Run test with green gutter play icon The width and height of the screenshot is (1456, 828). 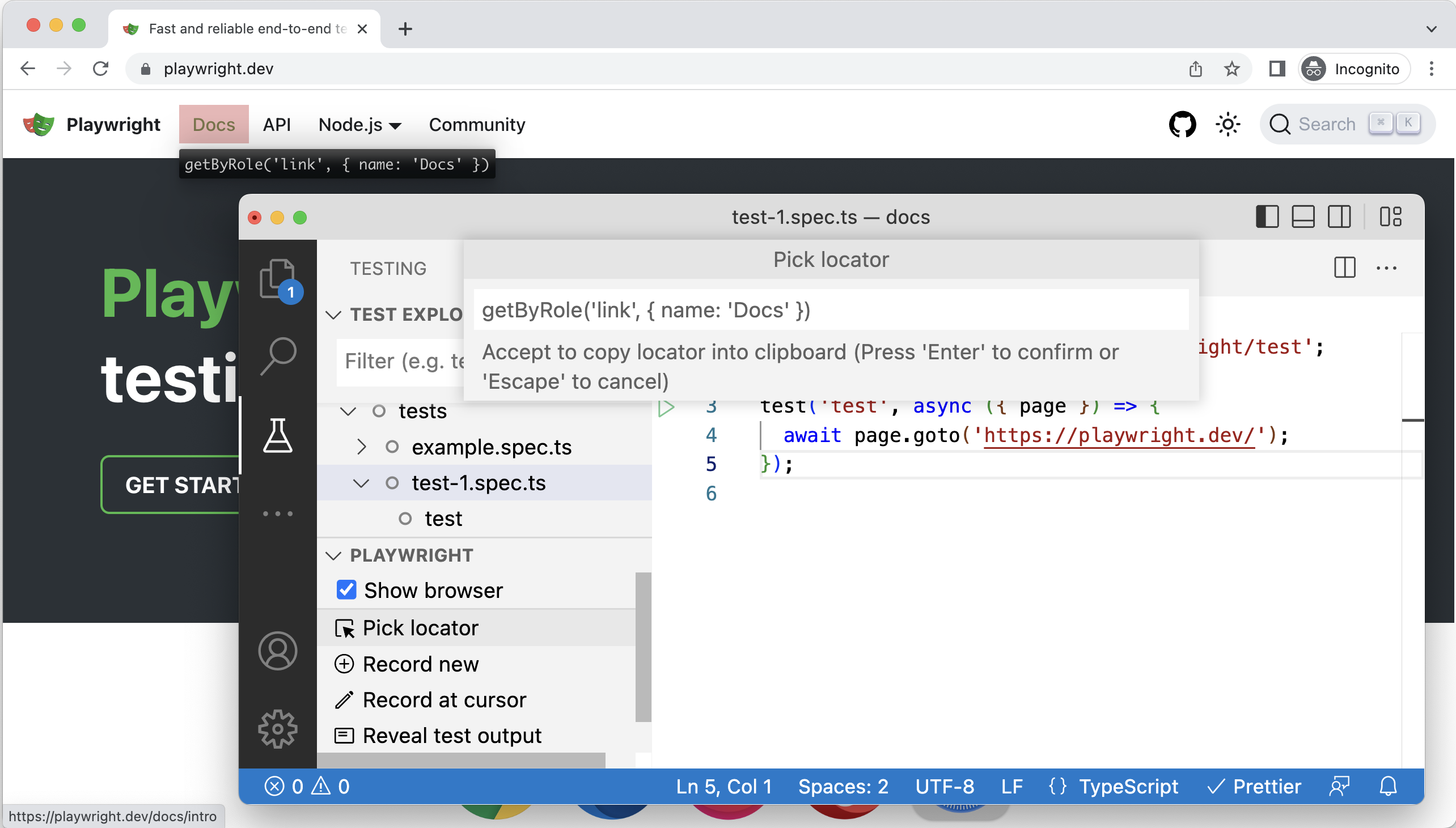pos(666,407)
